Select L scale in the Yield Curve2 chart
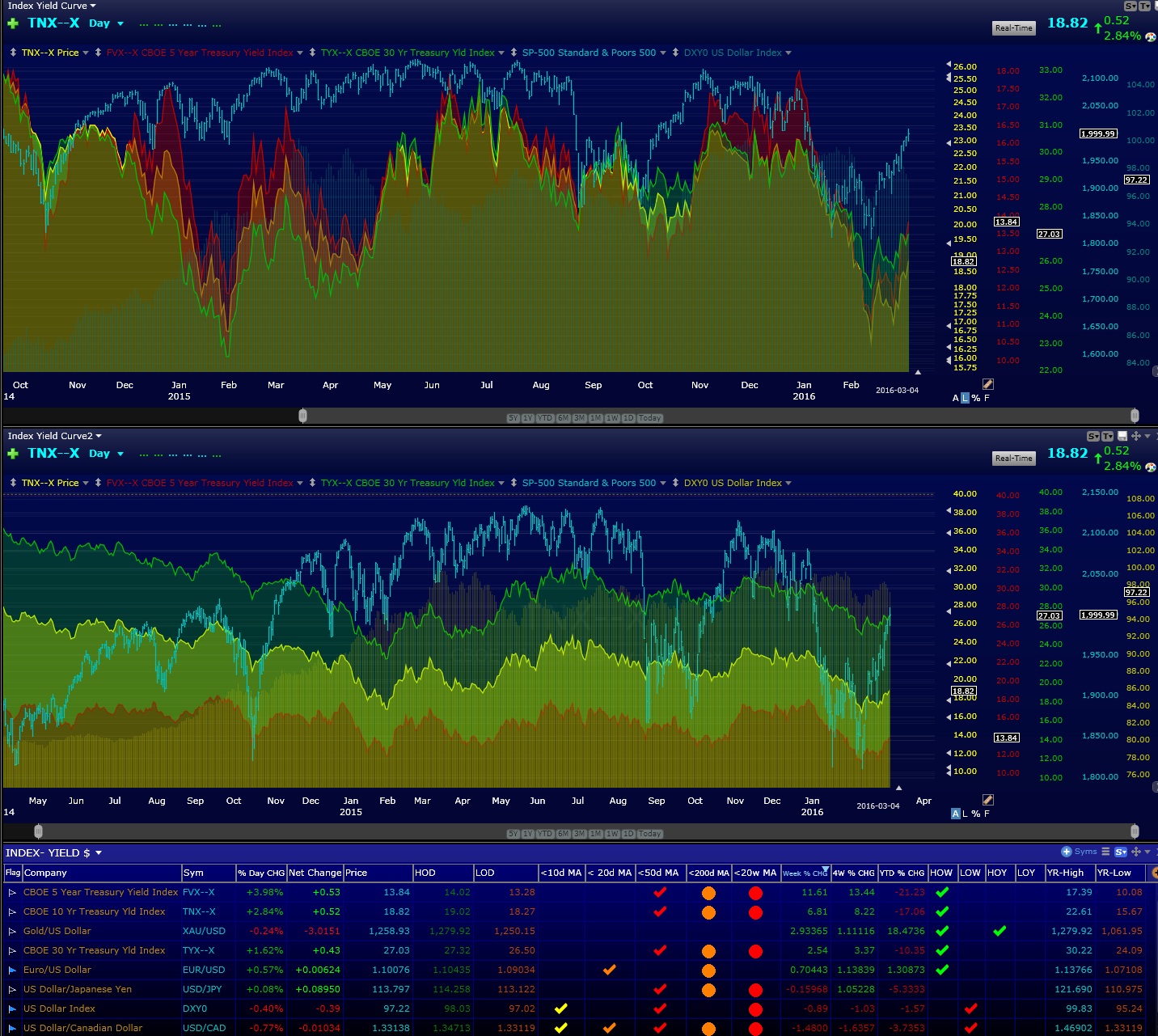Screen dimensions: 1158x1036 click(965, 814)
